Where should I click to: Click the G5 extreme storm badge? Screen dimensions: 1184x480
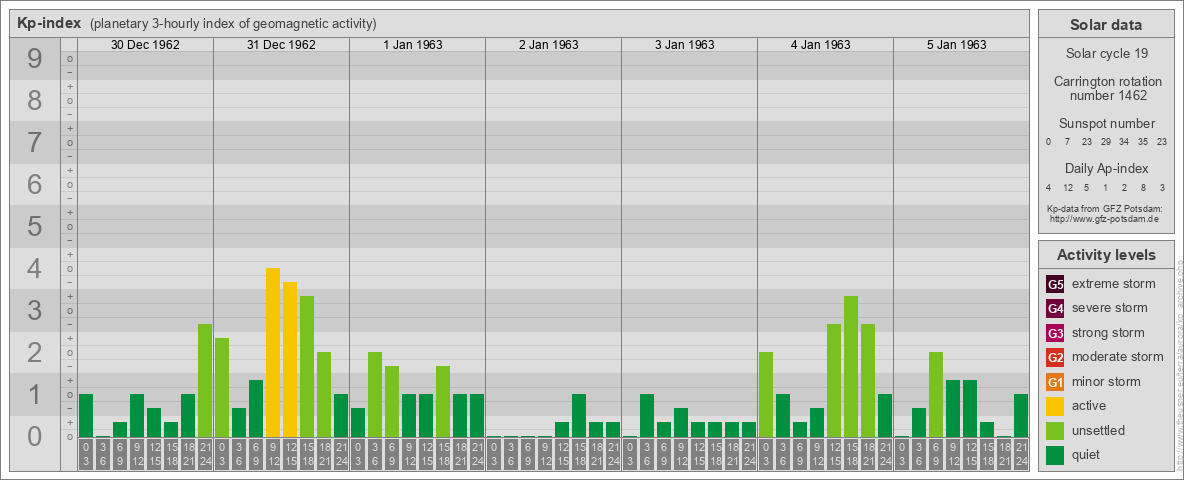pos(1055,284)
